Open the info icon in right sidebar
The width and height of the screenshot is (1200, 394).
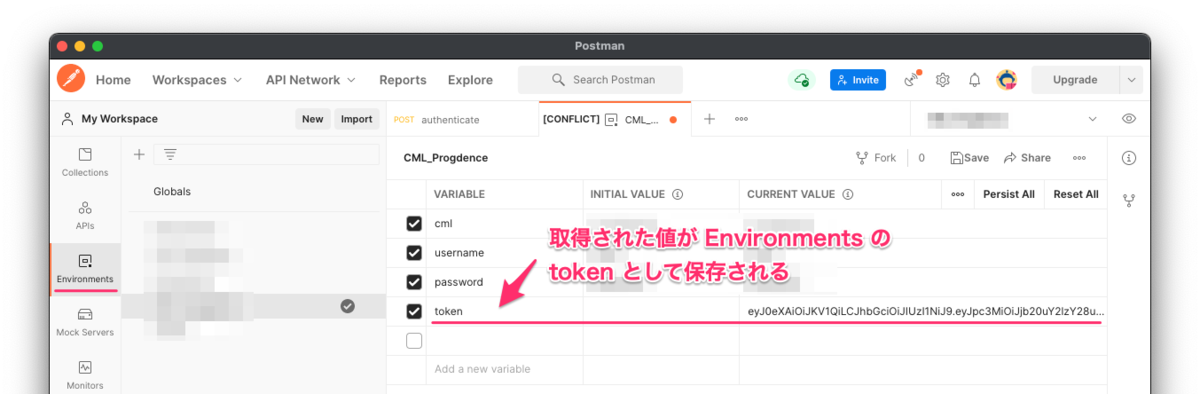tap(1129, 158)
